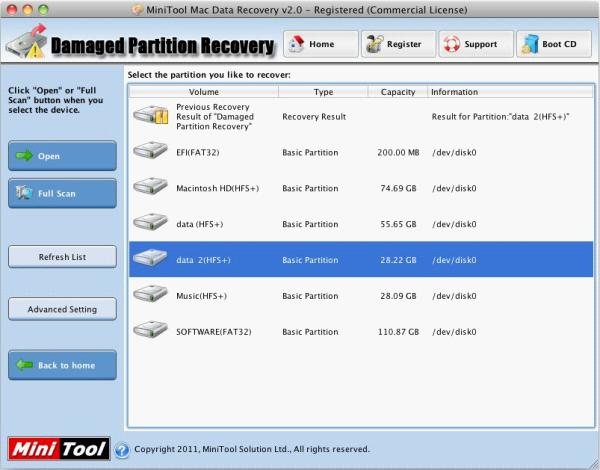Close the window with red button
600x470 pixels.
[12, 10]
